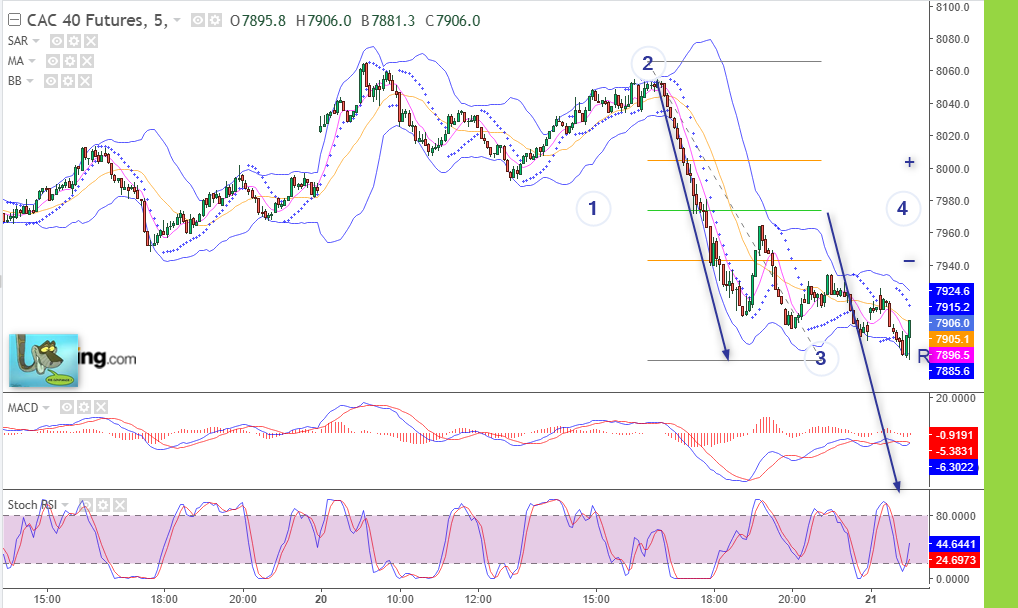Open settings gear for CAC 40 Futures series
1018x608 pixels.
coord(215,21)
